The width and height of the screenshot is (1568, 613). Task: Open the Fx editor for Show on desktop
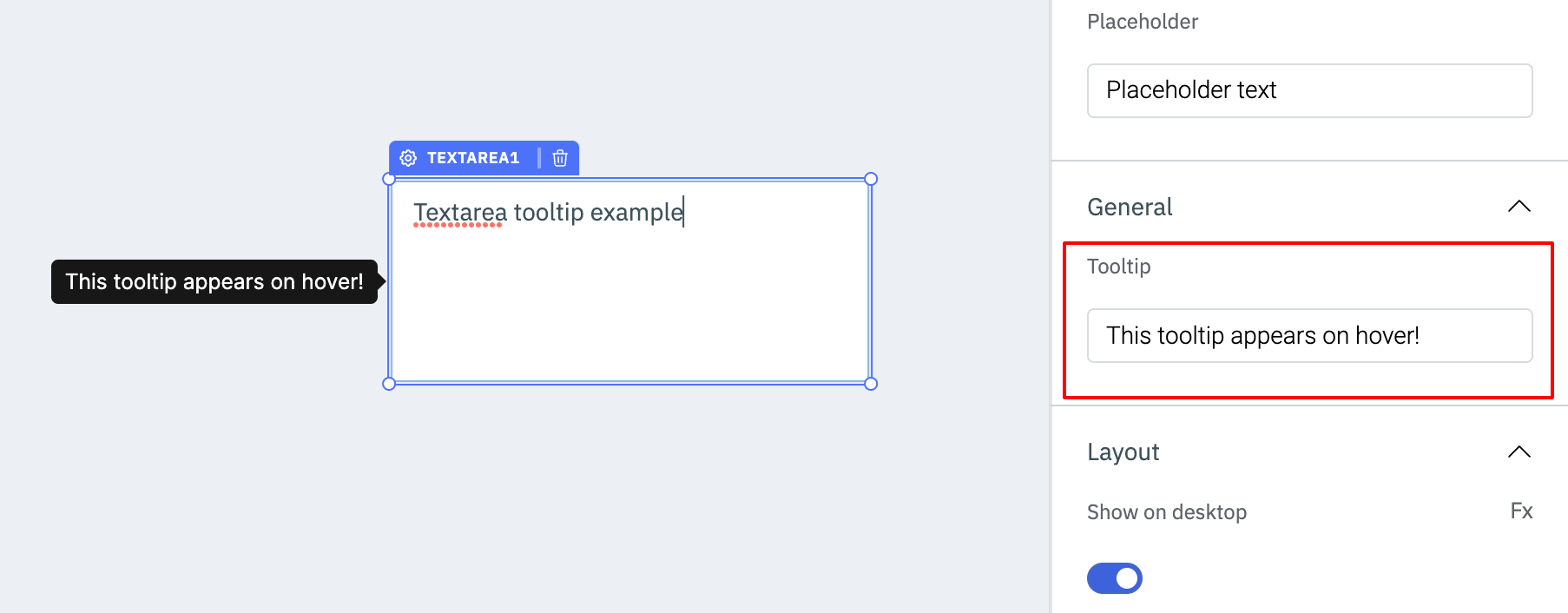(1521, 511)
